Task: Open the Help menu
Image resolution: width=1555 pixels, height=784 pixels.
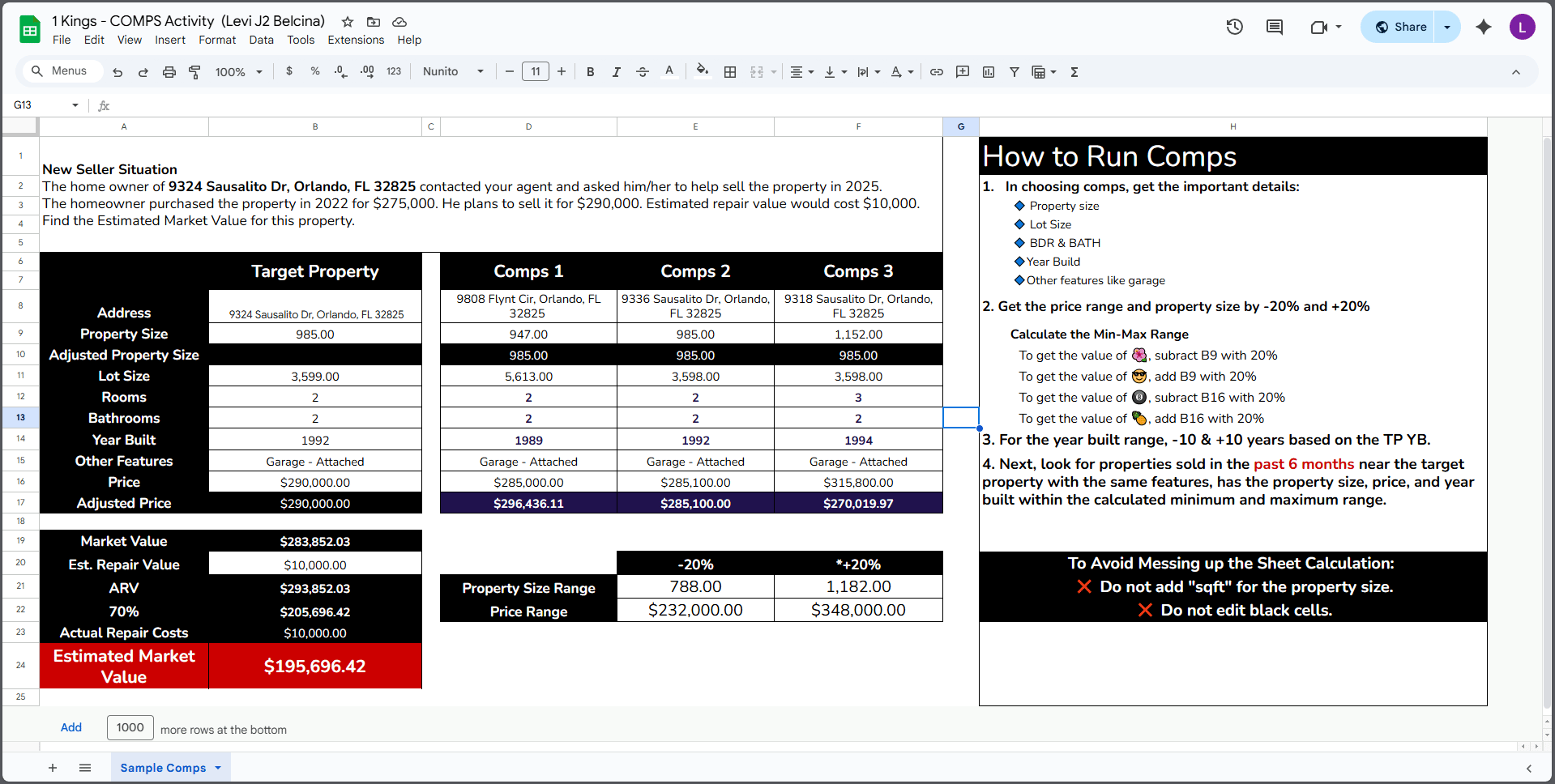Action: (409, 40)
